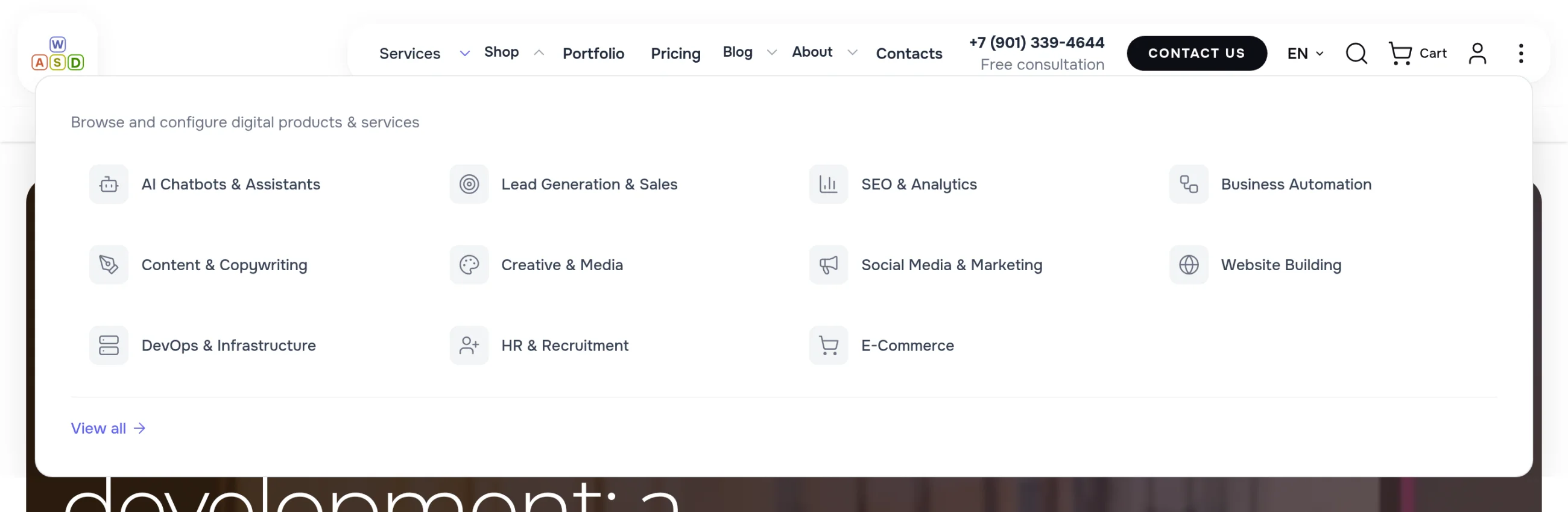Click the Website Building globe icon

(1189, 265)
